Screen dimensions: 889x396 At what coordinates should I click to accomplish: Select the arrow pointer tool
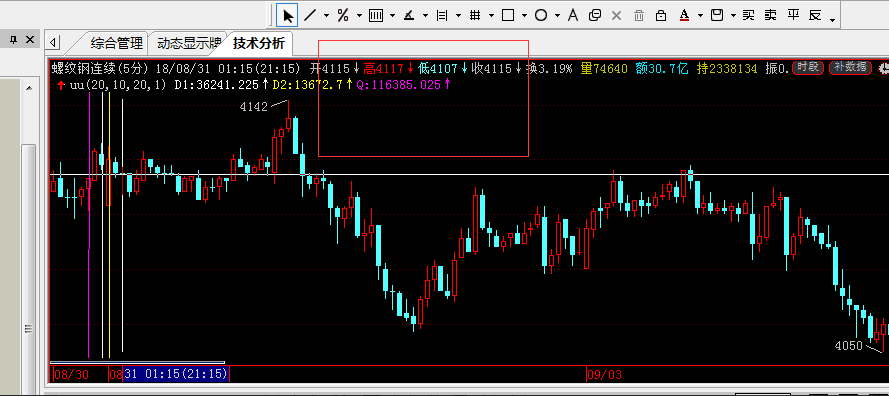tap(287, 15)
